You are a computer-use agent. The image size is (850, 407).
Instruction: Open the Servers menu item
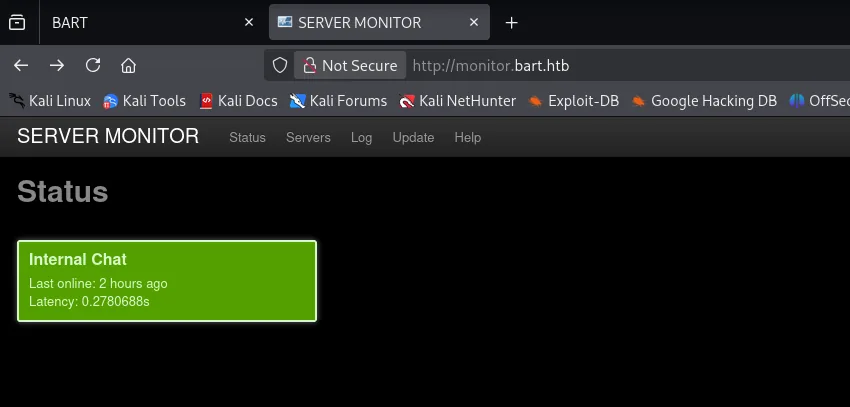click(x=308, y=138)
